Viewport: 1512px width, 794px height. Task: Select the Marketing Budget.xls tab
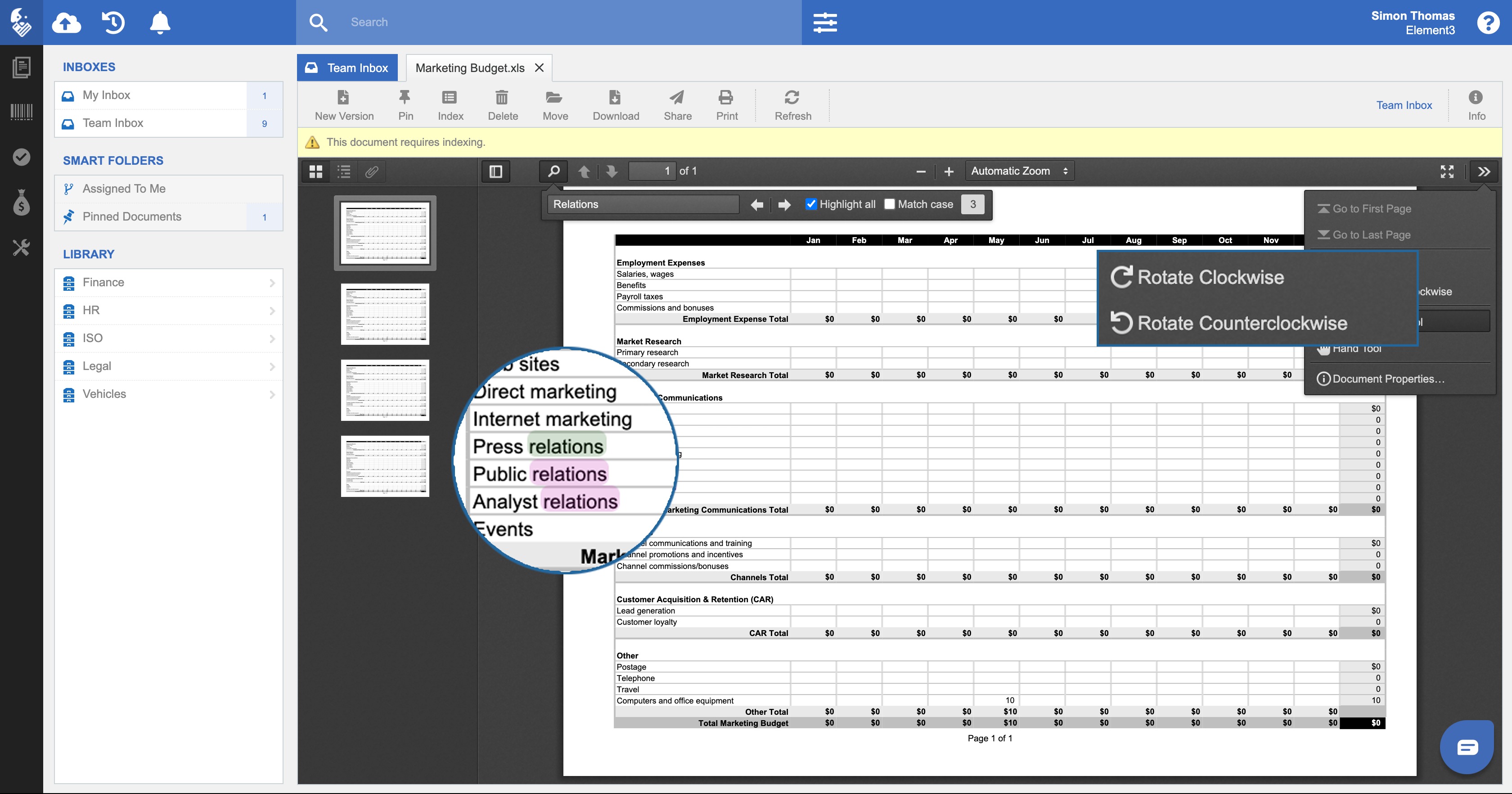click(469, 68)
